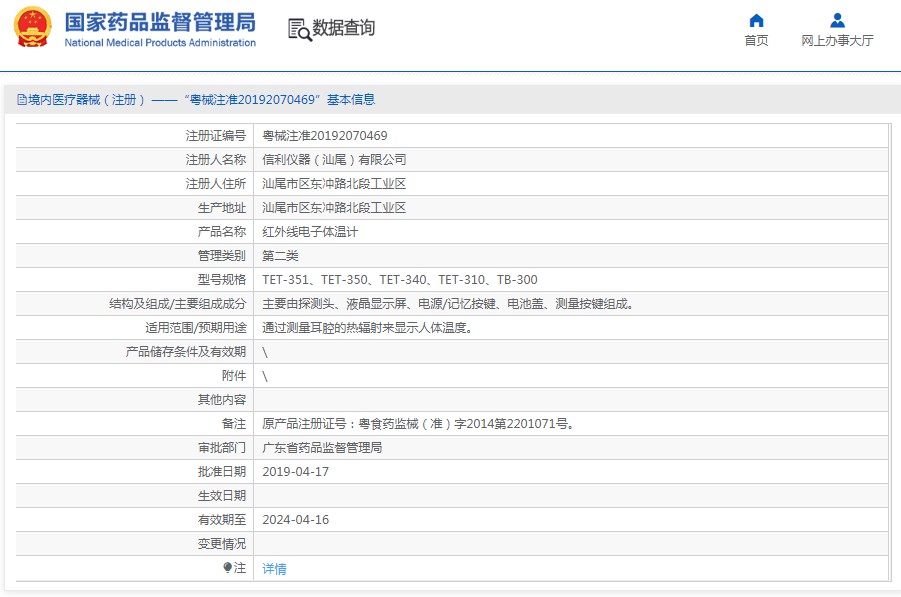Select the 注册人住所 label

tap(215, 184)
